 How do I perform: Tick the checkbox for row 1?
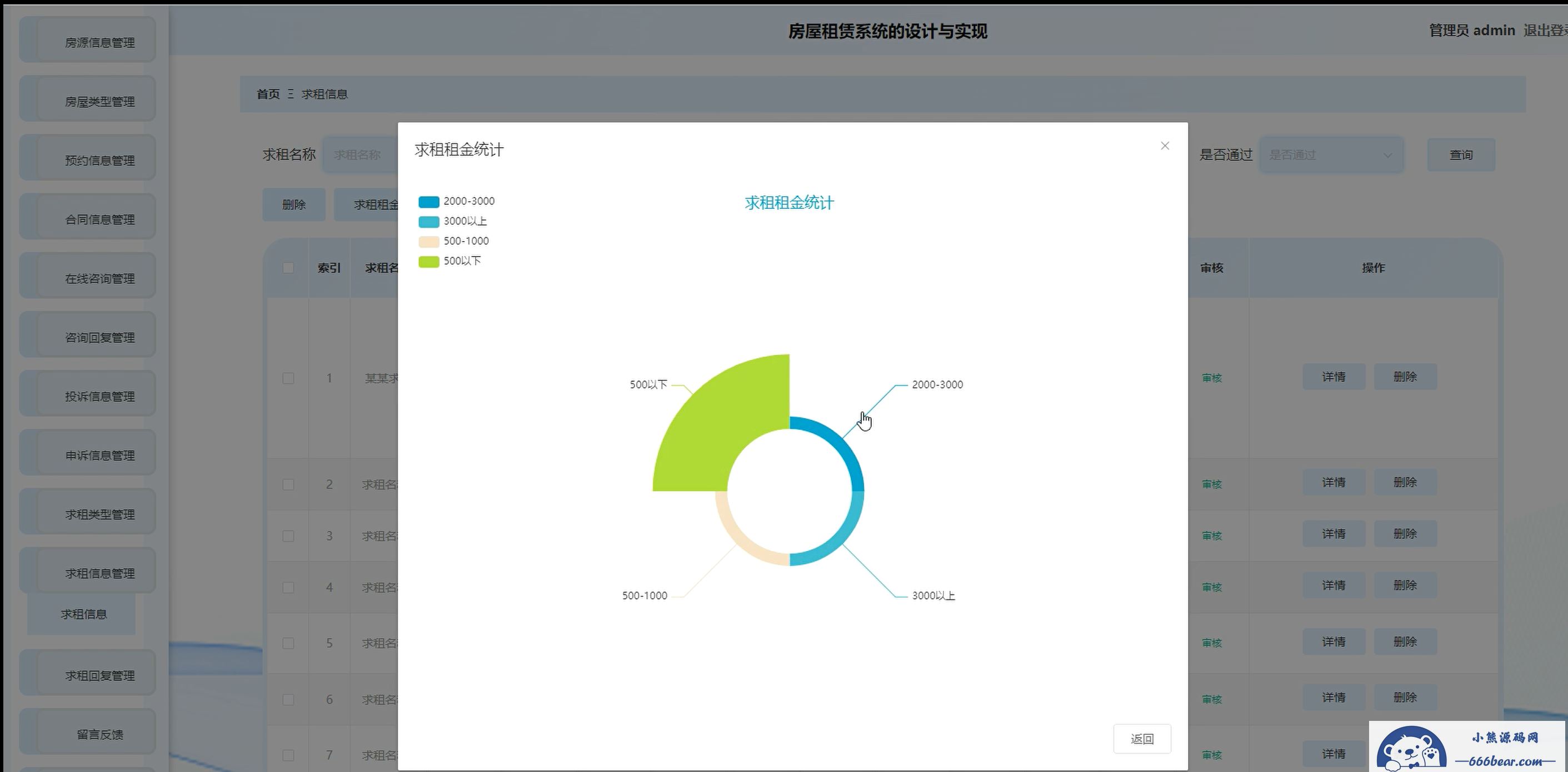[x=288, y=378]
